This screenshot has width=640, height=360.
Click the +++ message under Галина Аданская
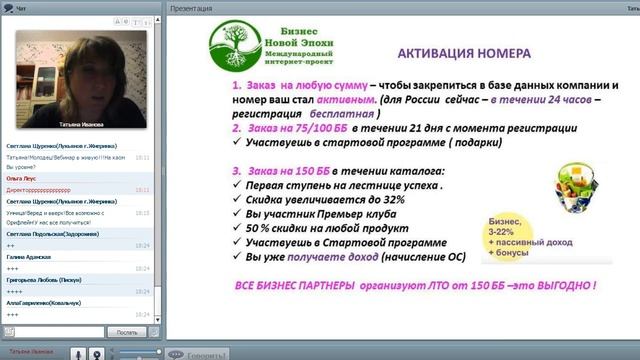13,269
